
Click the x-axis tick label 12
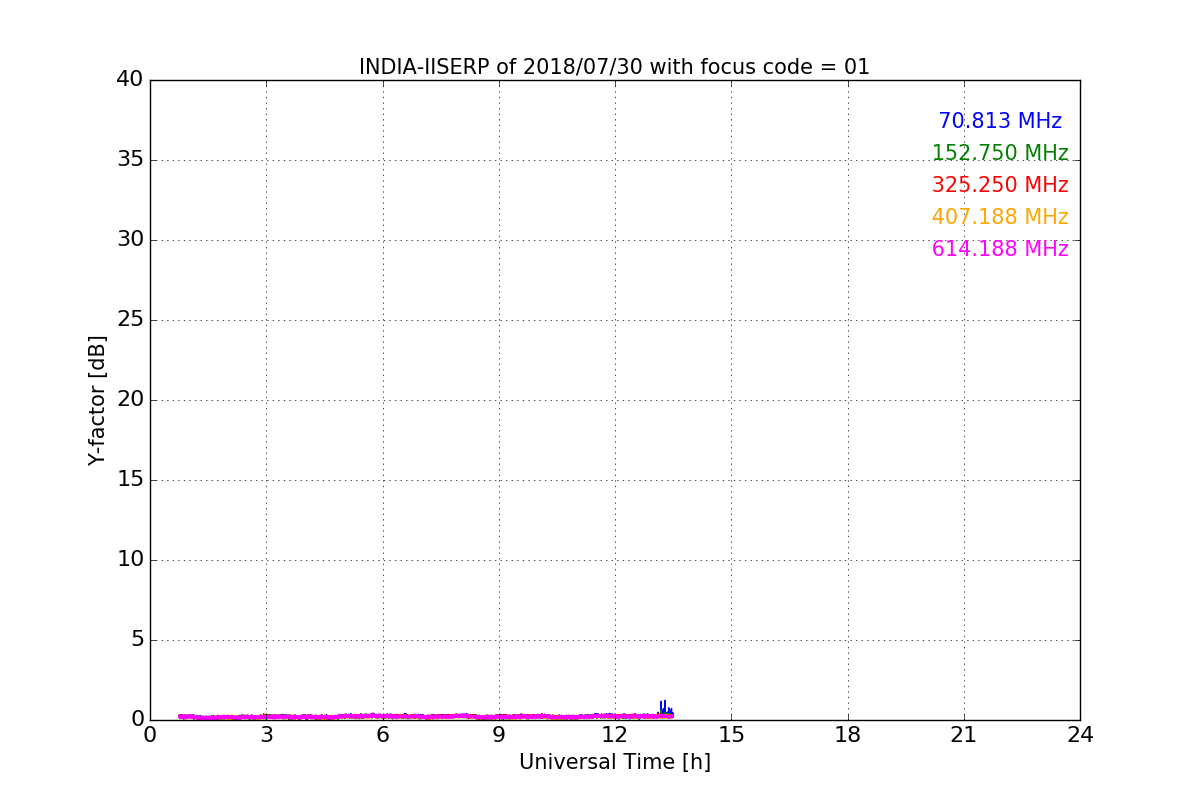[615, 735]
